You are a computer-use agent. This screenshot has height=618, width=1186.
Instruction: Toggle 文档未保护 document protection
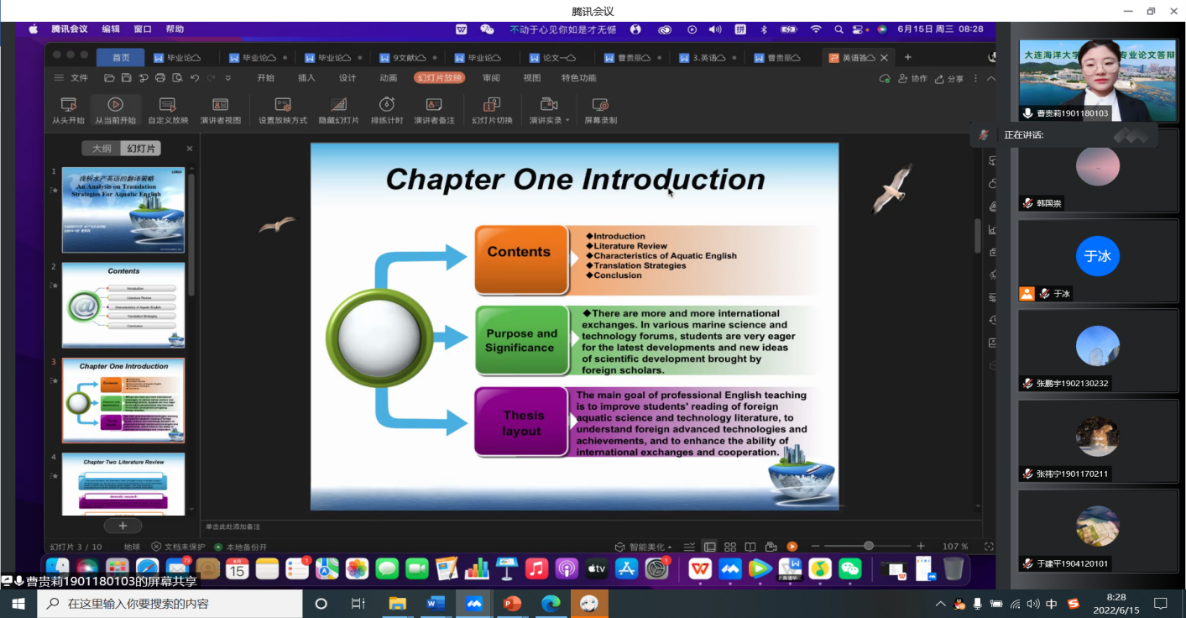coord(178,547)
